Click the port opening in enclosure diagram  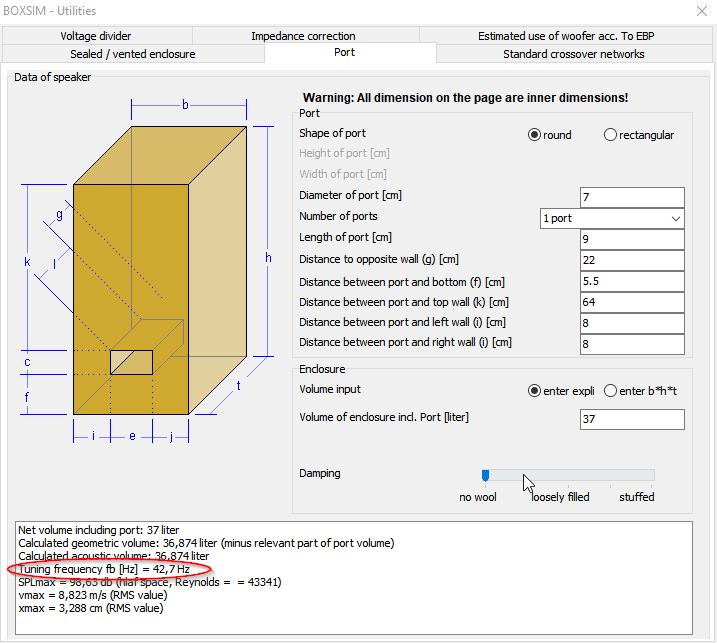[131, 362]
